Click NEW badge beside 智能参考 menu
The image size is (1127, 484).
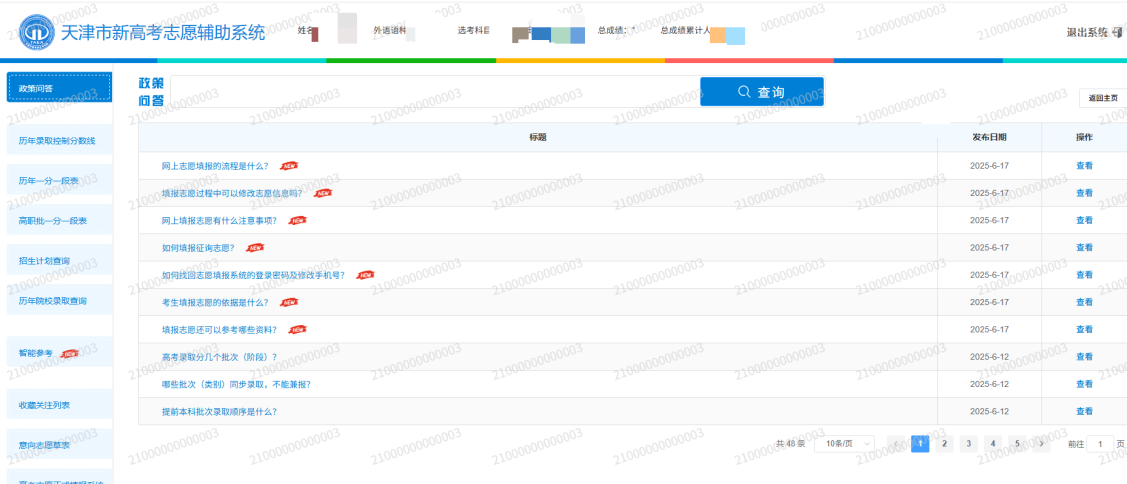coord(70,353)
